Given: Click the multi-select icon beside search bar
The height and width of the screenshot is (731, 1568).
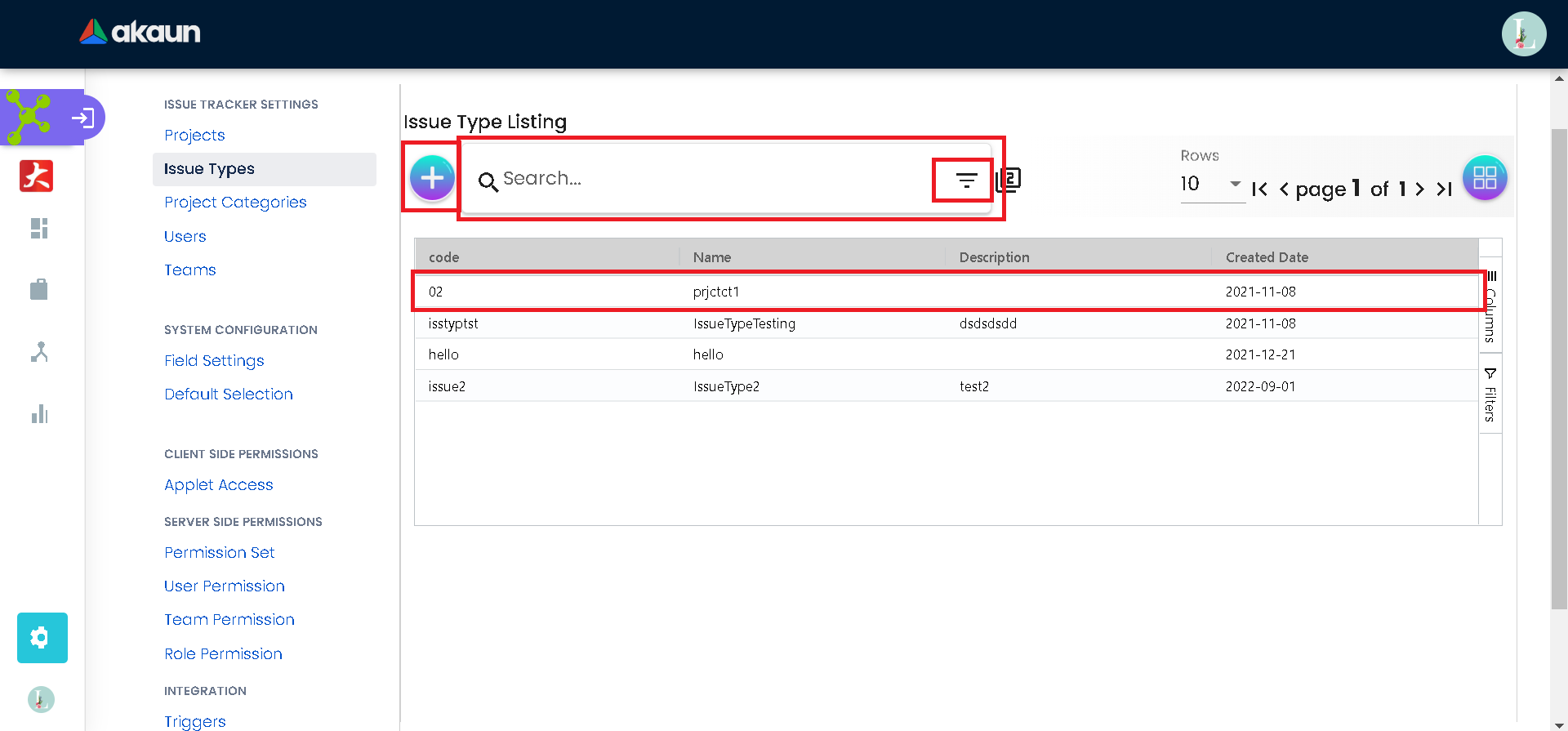Looking at the screenshot, I should [1009, 180].
